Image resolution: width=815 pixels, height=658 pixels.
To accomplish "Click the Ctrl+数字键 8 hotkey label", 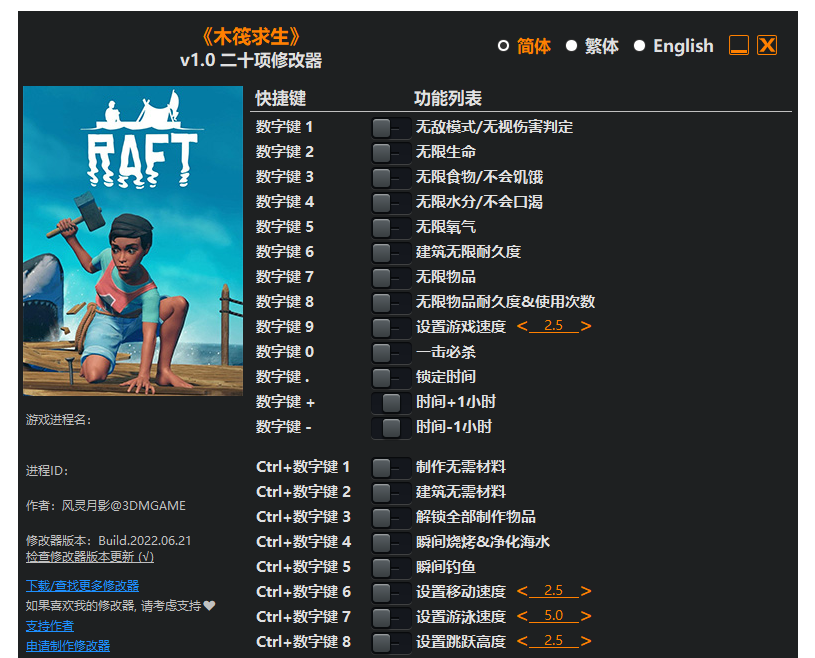I will (304, 642).
